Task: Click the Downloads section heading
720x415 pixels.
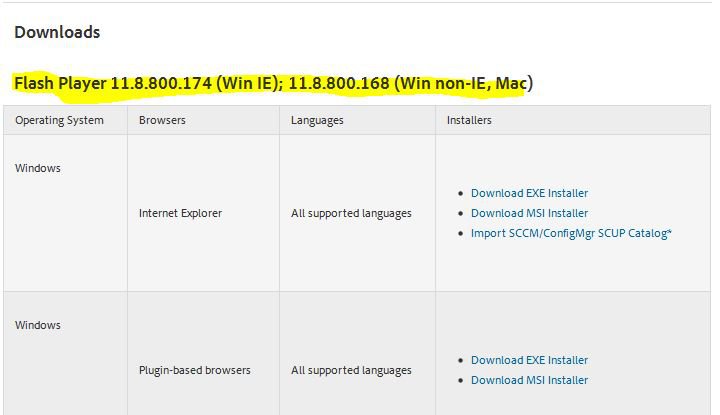Action: [57, 32]
